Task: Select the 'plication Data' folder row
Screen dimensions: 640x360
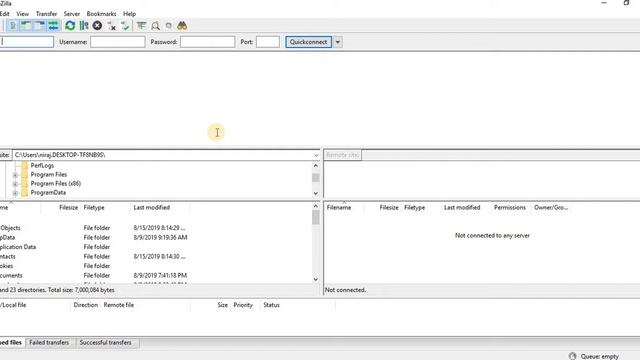Action: (156, 247)
